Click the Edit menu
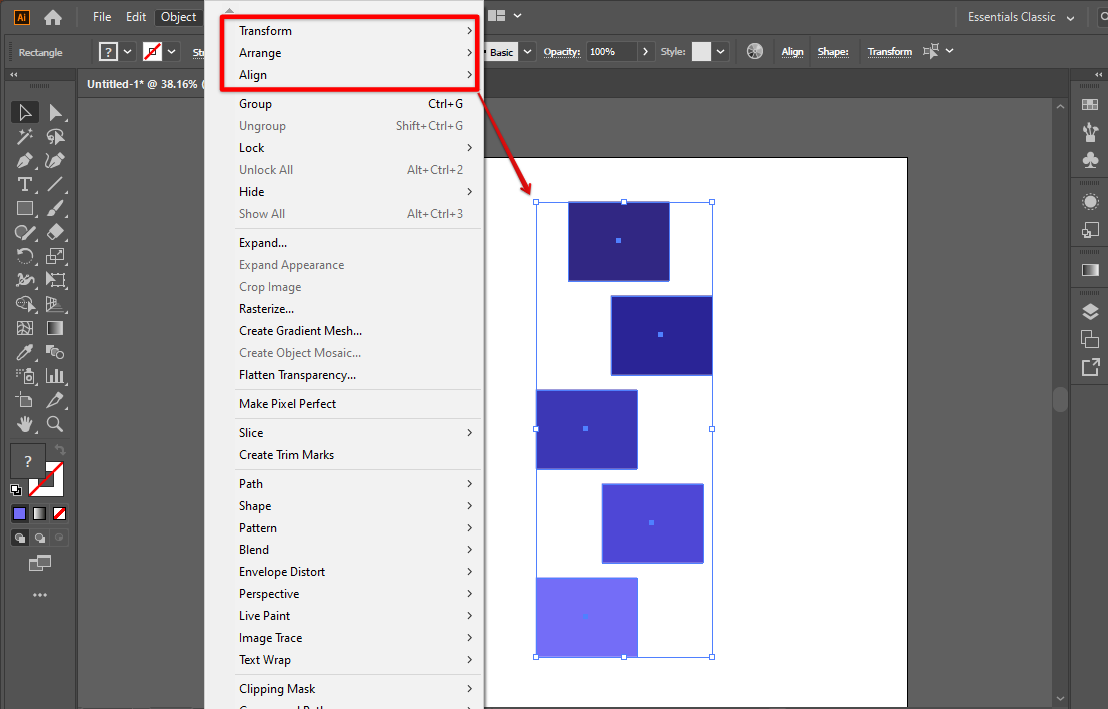The width and height of the screenshot is (1108, 709). (135, 16)
